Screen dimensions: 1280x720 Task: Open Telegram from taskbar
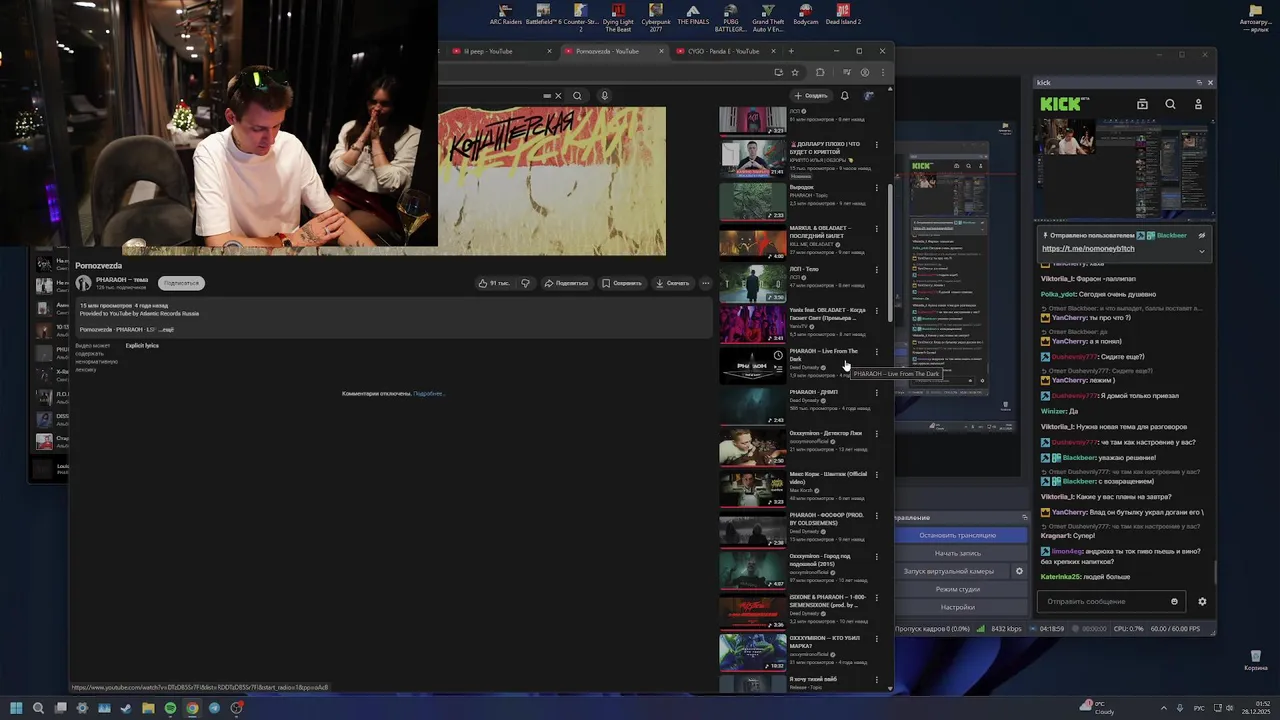(214, 708)
